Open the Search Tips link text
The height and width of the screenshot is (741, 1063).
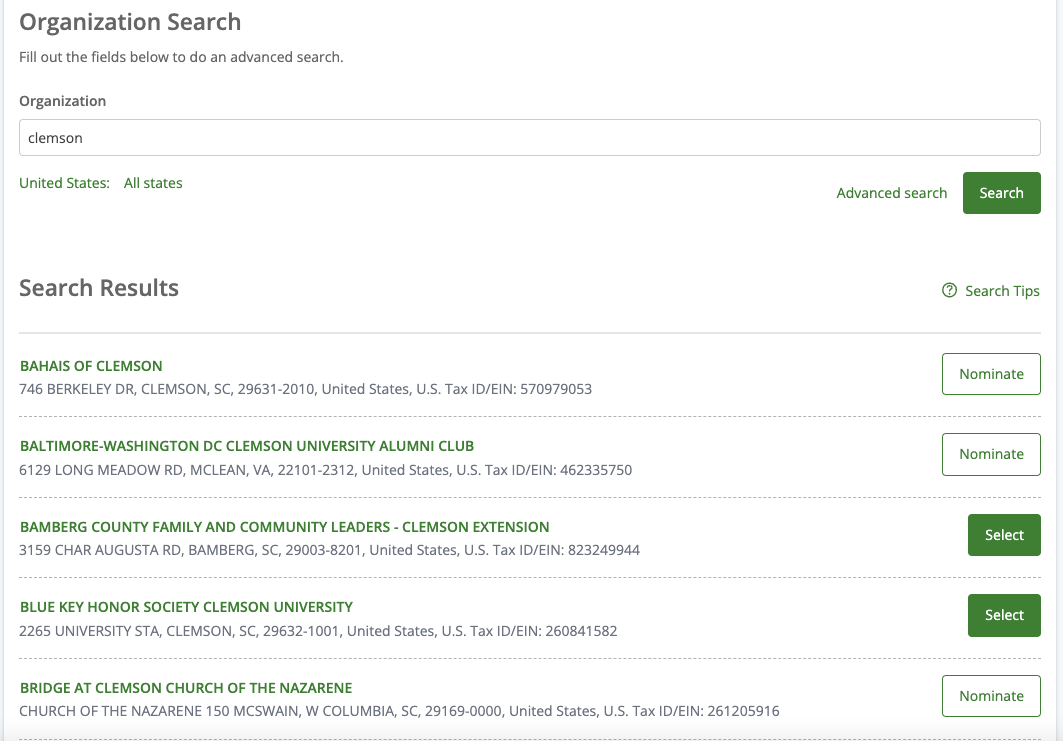click(1002, 291)
